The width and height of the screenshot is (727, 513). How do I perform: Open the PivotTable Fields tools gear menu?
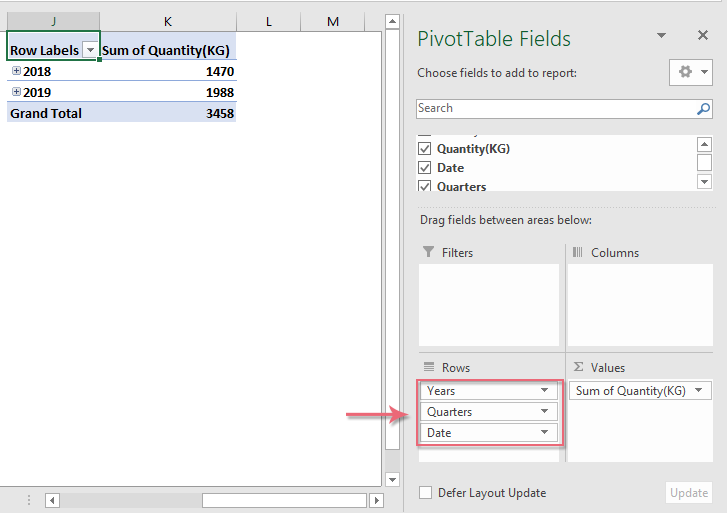[690, 73]
